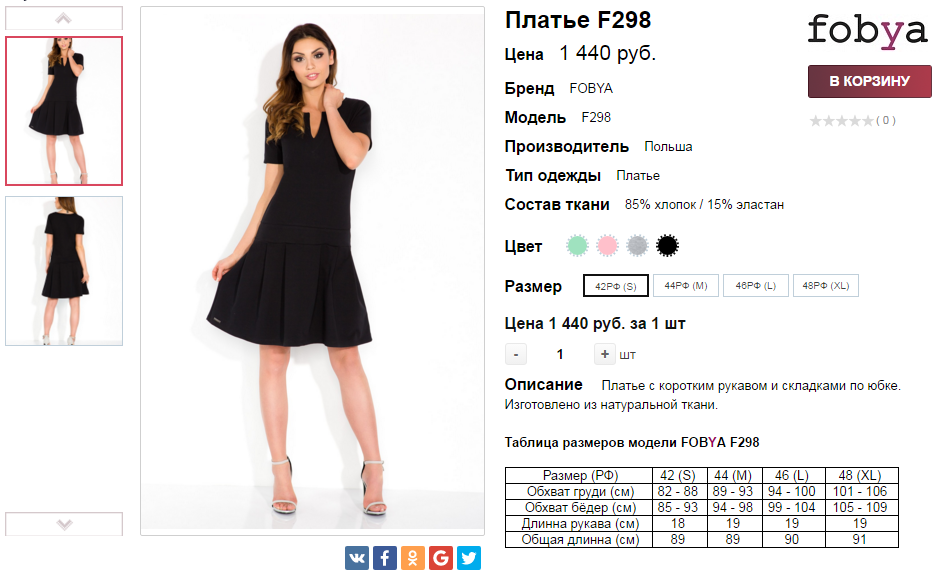The image size is (945, 576).
Task: Click the star rating under the cart button
Action: click(x=841, y=121)
